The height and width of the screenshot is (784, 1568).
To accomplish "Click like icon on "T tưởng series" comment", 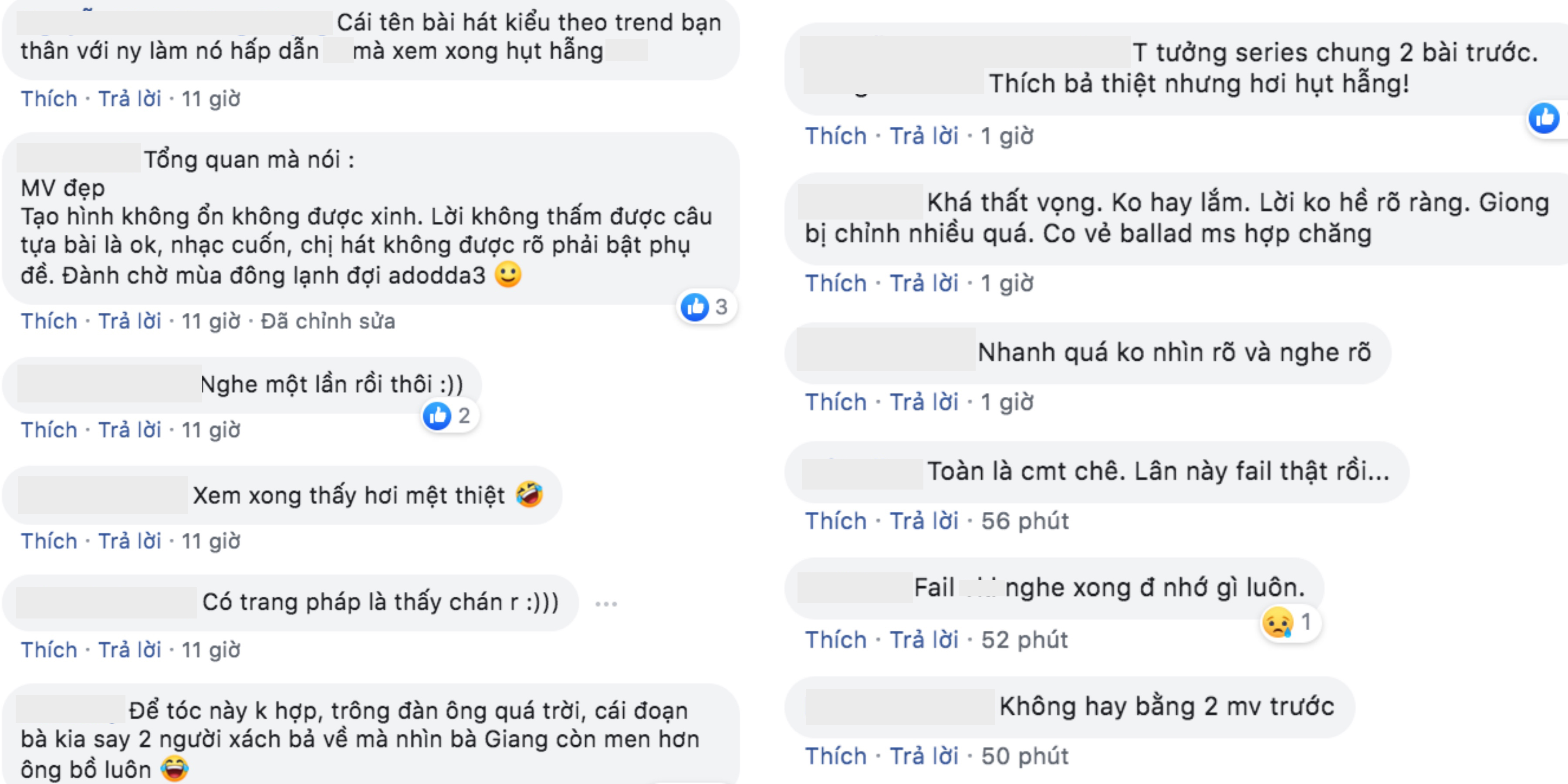I will (1544, 118).
